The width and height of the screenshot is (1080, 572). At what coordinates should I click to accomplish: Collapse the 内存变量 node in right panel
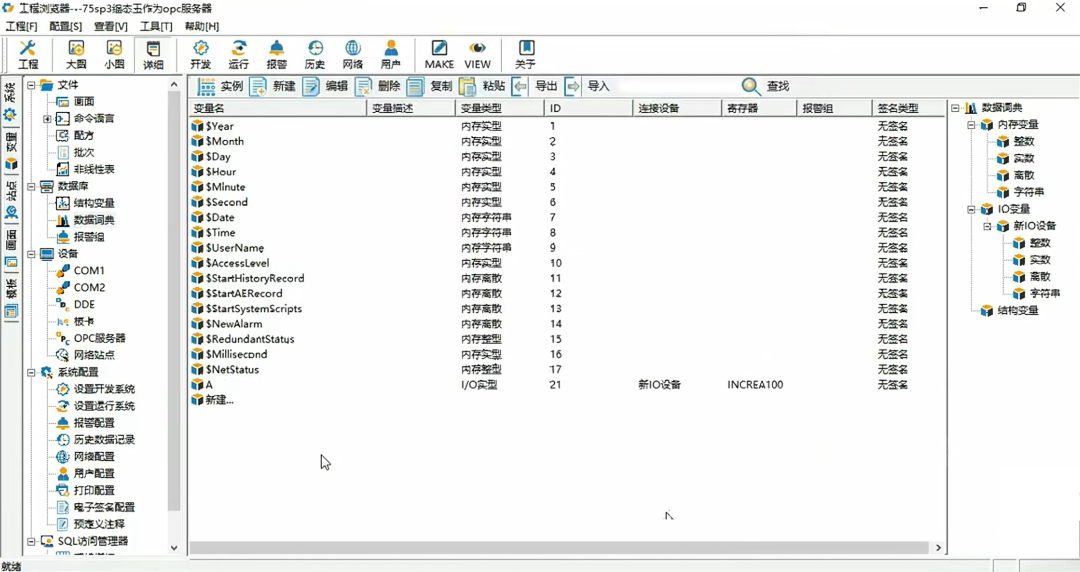click(x=971, y=125)
